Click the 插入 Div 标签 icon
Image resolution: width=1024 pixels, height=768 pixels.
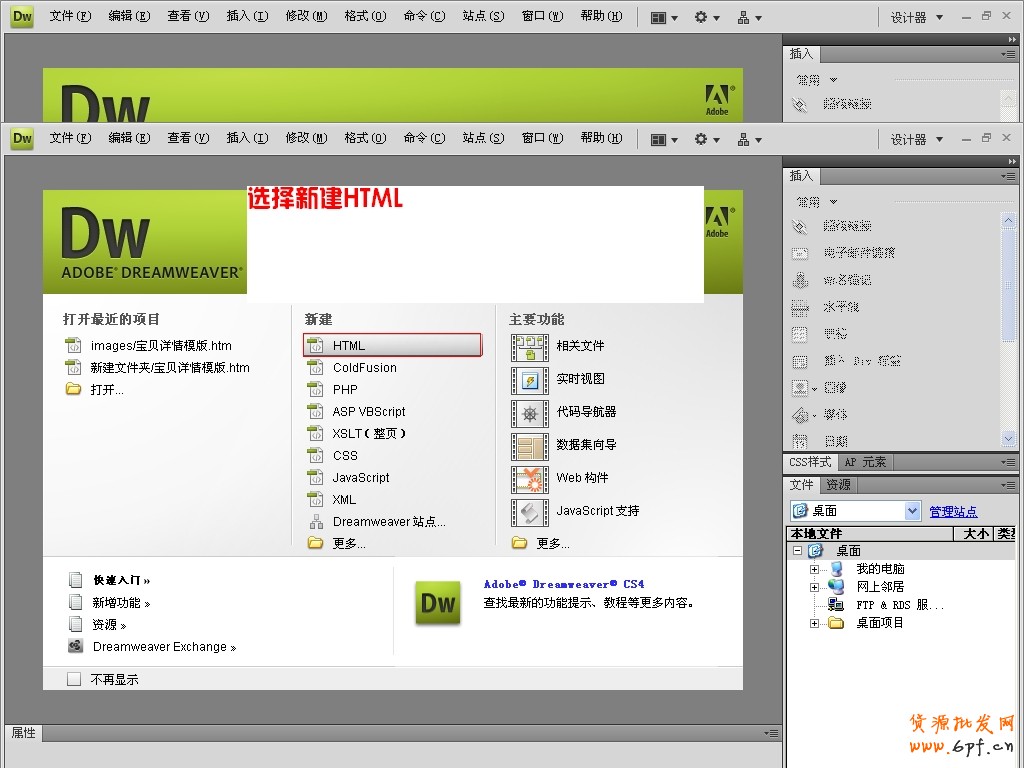[799, 360]
